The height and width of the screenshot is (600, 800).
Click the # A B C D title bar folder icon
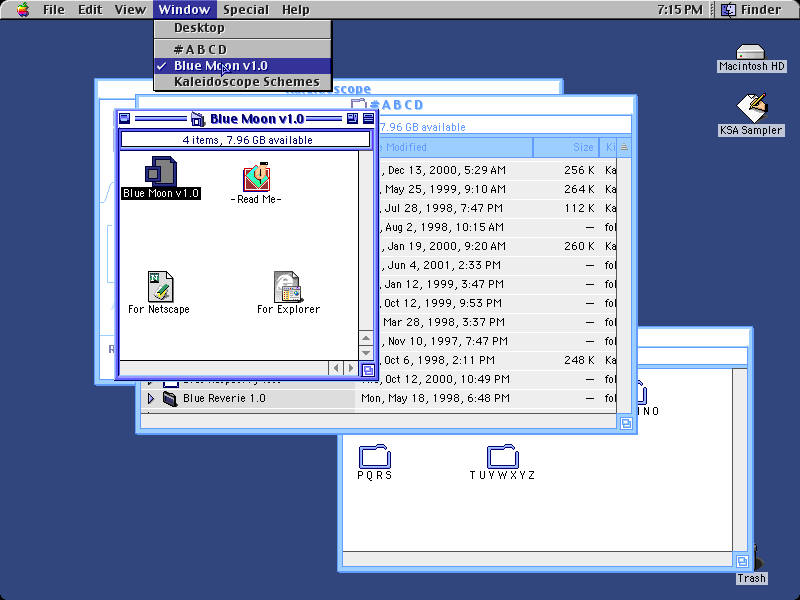click(359, 105)
